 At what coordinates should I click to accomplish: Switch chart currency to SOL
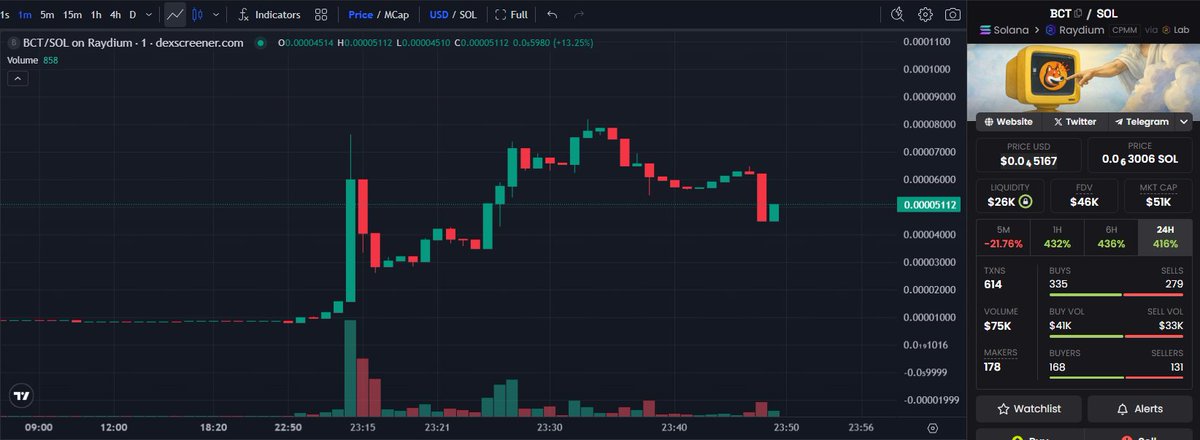pos(467,15)
